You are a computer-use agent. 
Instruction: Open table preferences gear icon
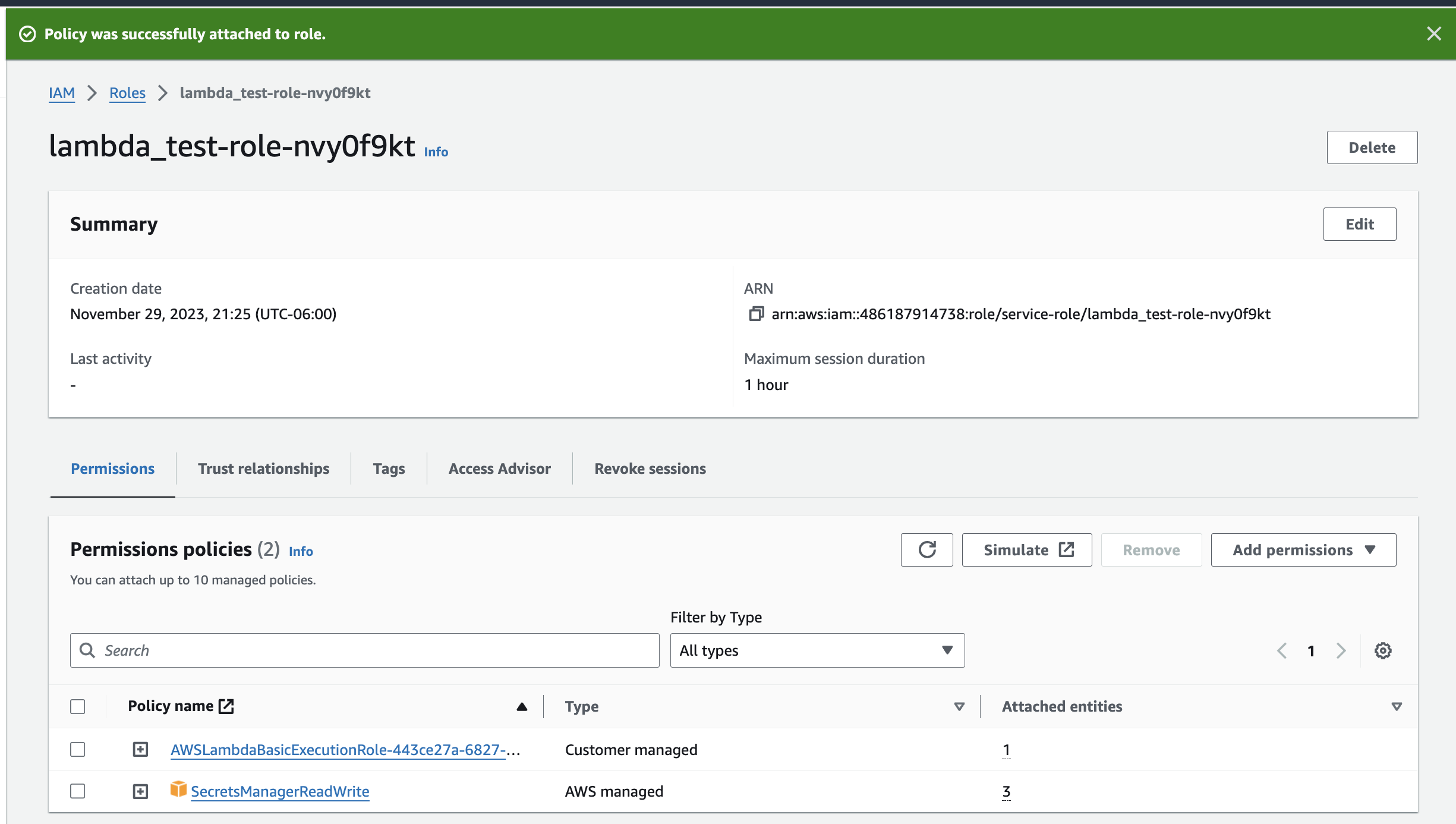point(1383,650)
